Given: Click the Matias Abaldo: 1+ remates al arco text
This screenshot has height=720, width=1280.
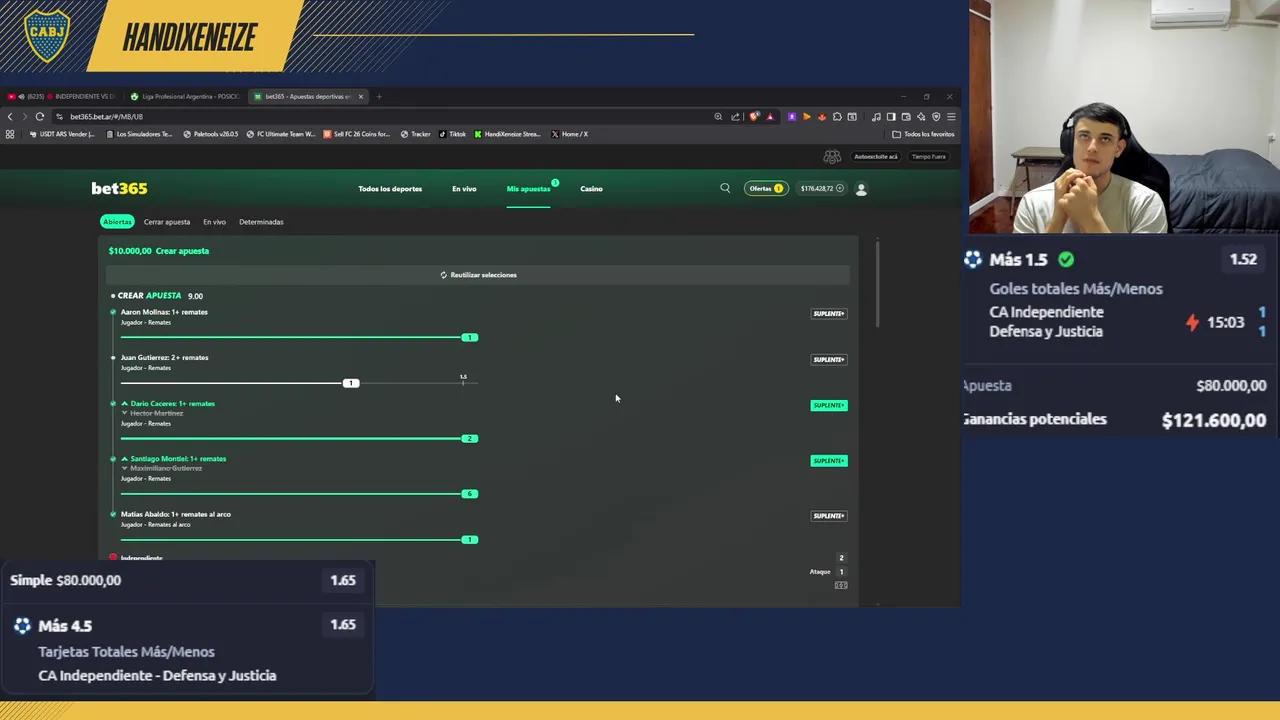Looking at the screenshot, I should 176,514.
